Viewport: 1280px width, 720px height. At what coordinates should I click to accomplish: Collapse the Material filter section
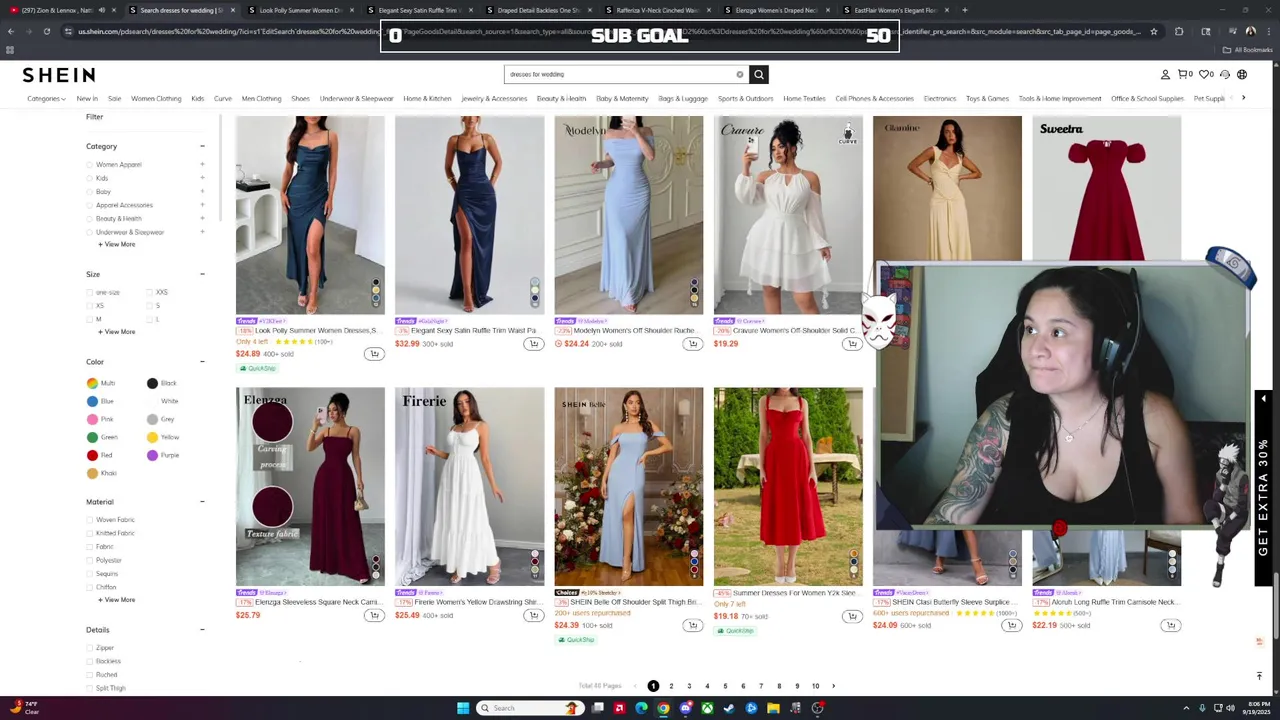[202, 502]
